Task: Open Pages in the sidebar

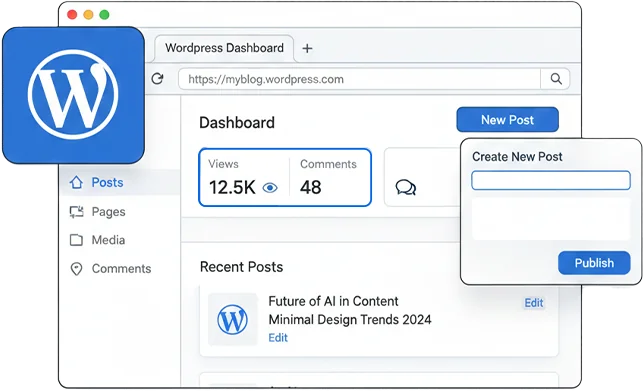Action: click(x=108, y=212)
